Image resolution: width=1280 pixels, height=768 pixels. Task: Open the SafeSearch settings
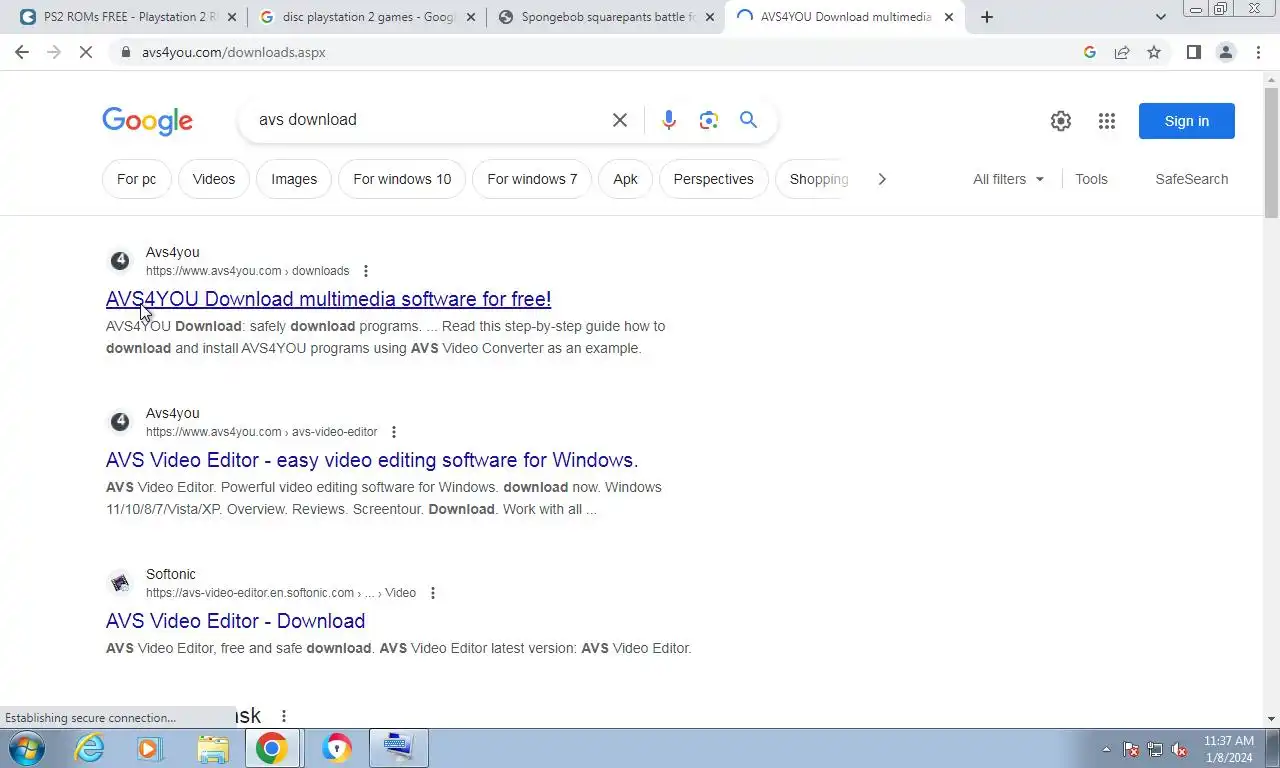tap(1191, 179)
